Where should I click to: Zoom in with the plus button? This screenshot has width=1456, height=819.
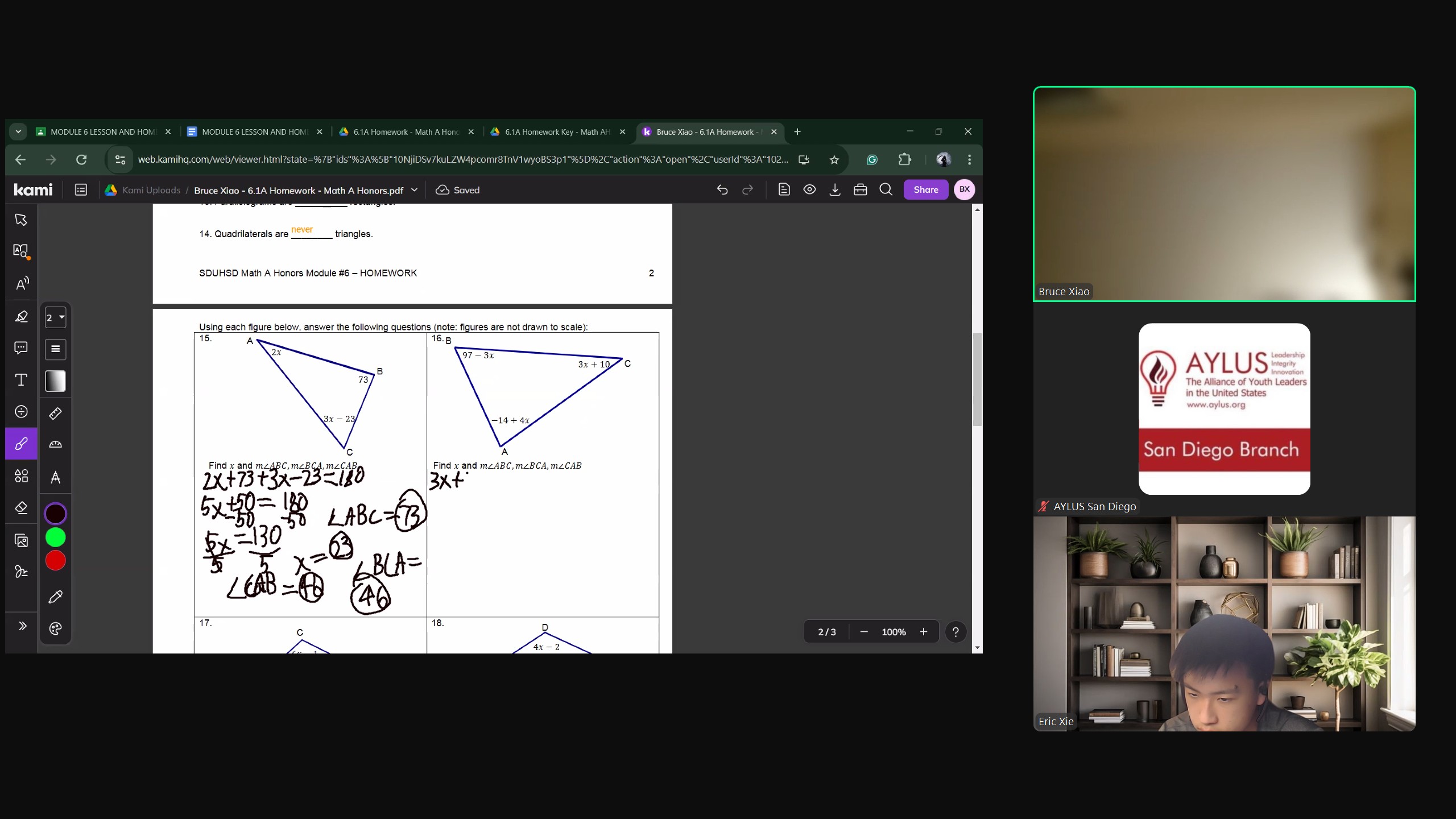pos(924,632)
